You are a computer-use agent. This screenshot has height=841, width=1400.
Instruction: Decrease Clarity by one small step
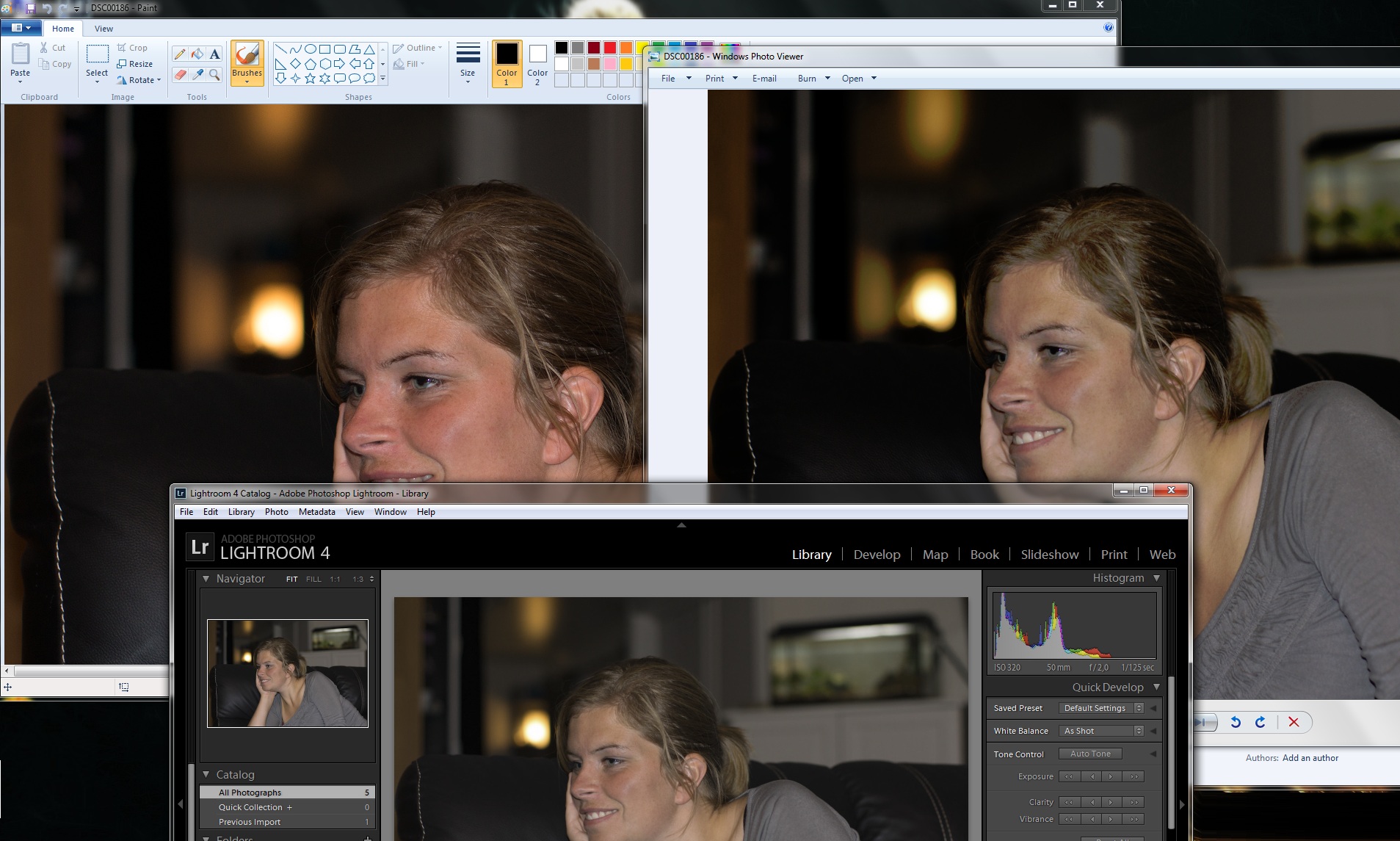point(1090,802)
